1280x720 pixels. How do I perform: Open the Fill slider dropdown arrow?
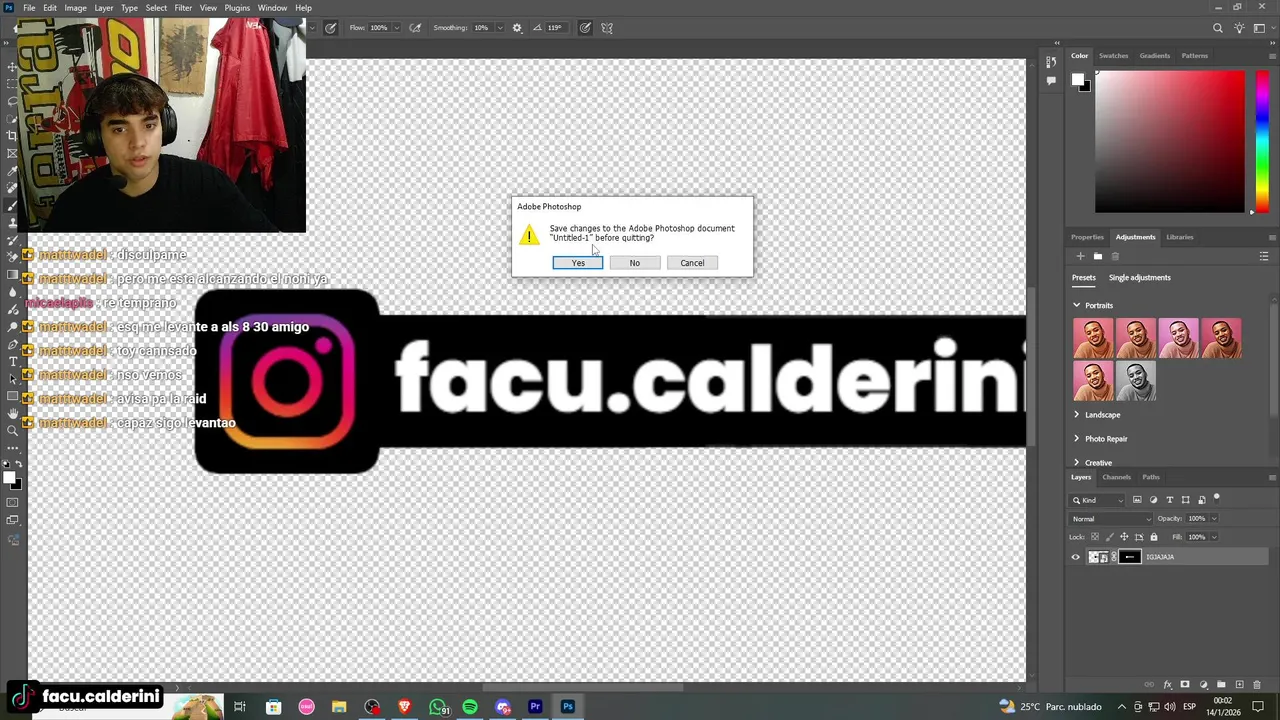(x=1214, y=537)
